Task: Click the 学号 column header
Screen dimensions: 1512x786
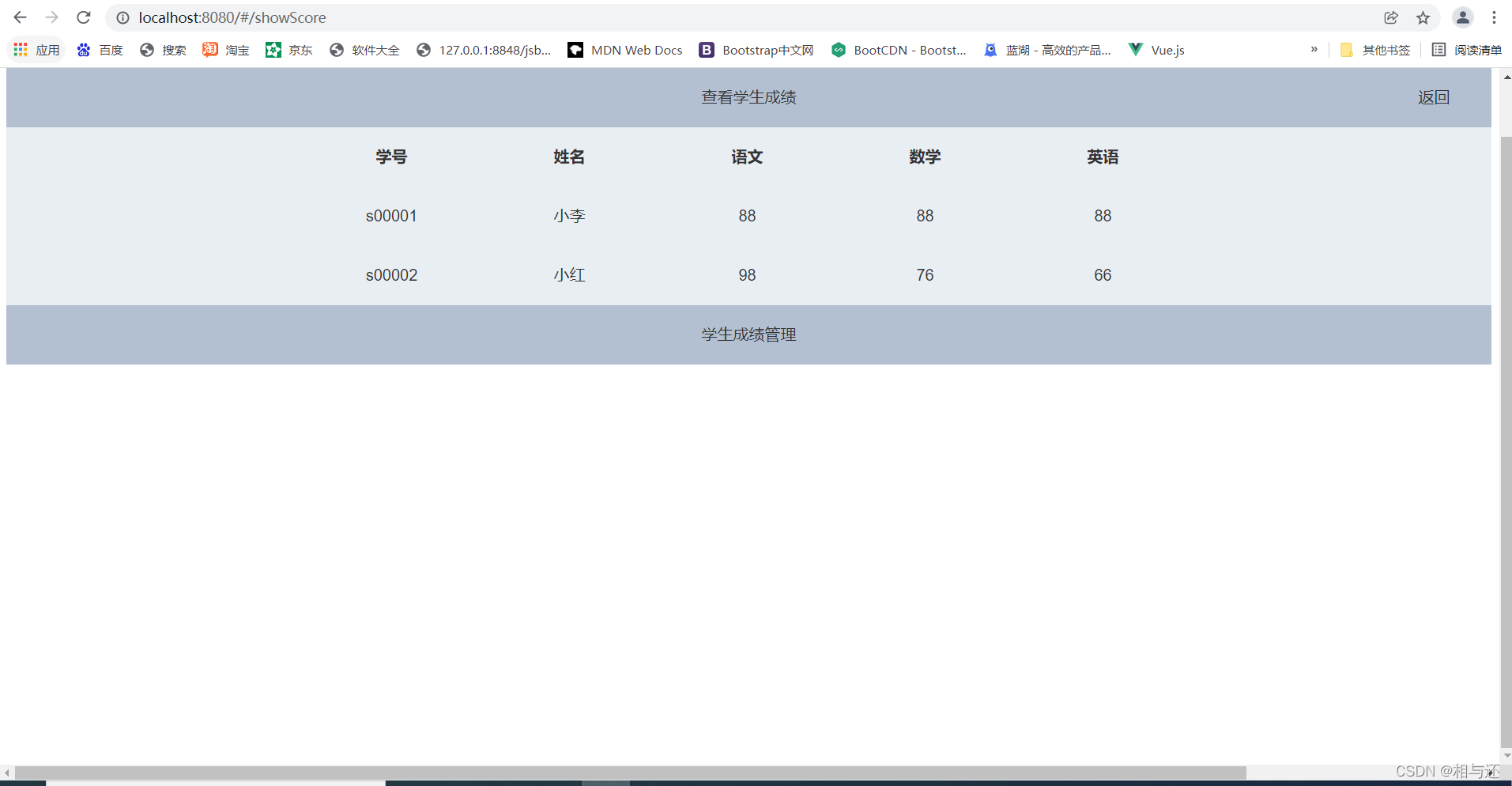Action: [x=391, y=157]
